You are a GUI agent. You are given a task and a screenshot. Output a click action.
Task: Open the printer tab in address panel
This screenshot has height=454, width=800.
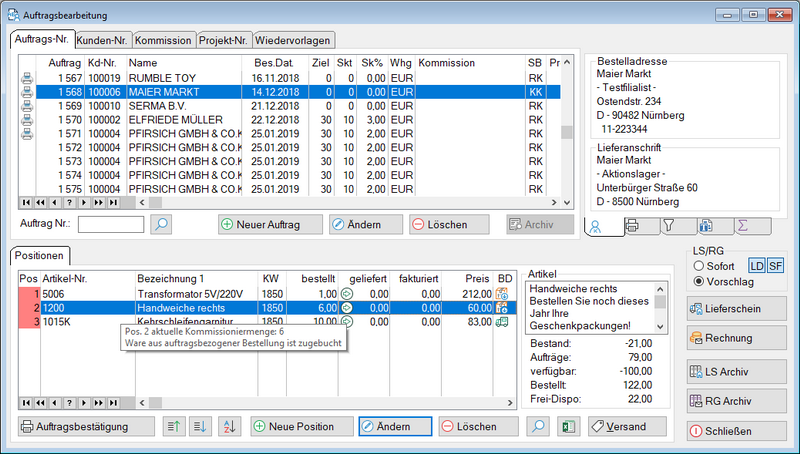pyautogui.click(x=632, y=226)
